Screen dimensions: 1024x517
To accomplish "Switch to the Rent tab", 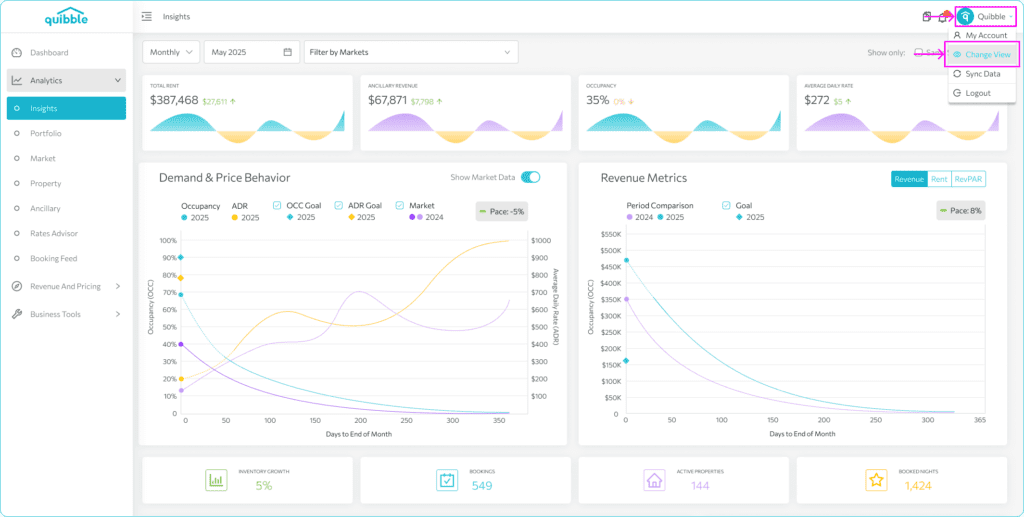I will coord(939,179).
